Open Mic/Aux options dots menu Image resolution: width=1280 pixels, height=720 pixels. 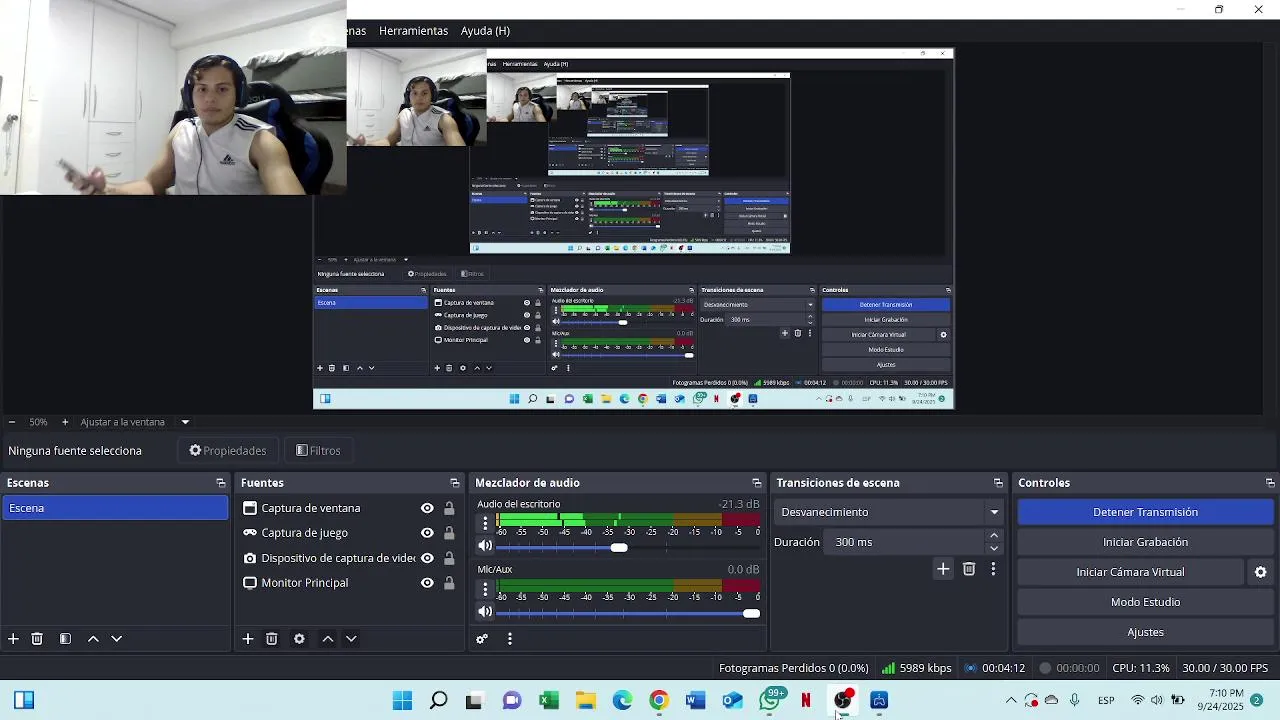tap(485, 588)
